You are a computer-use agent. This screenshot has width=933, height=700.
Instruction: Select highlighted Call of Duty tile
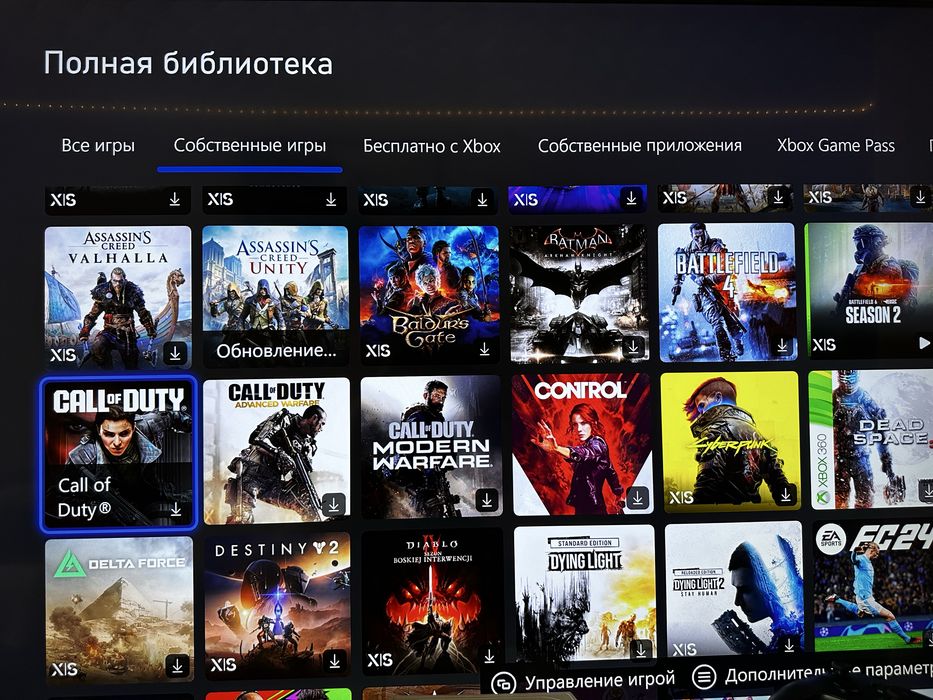118,453
